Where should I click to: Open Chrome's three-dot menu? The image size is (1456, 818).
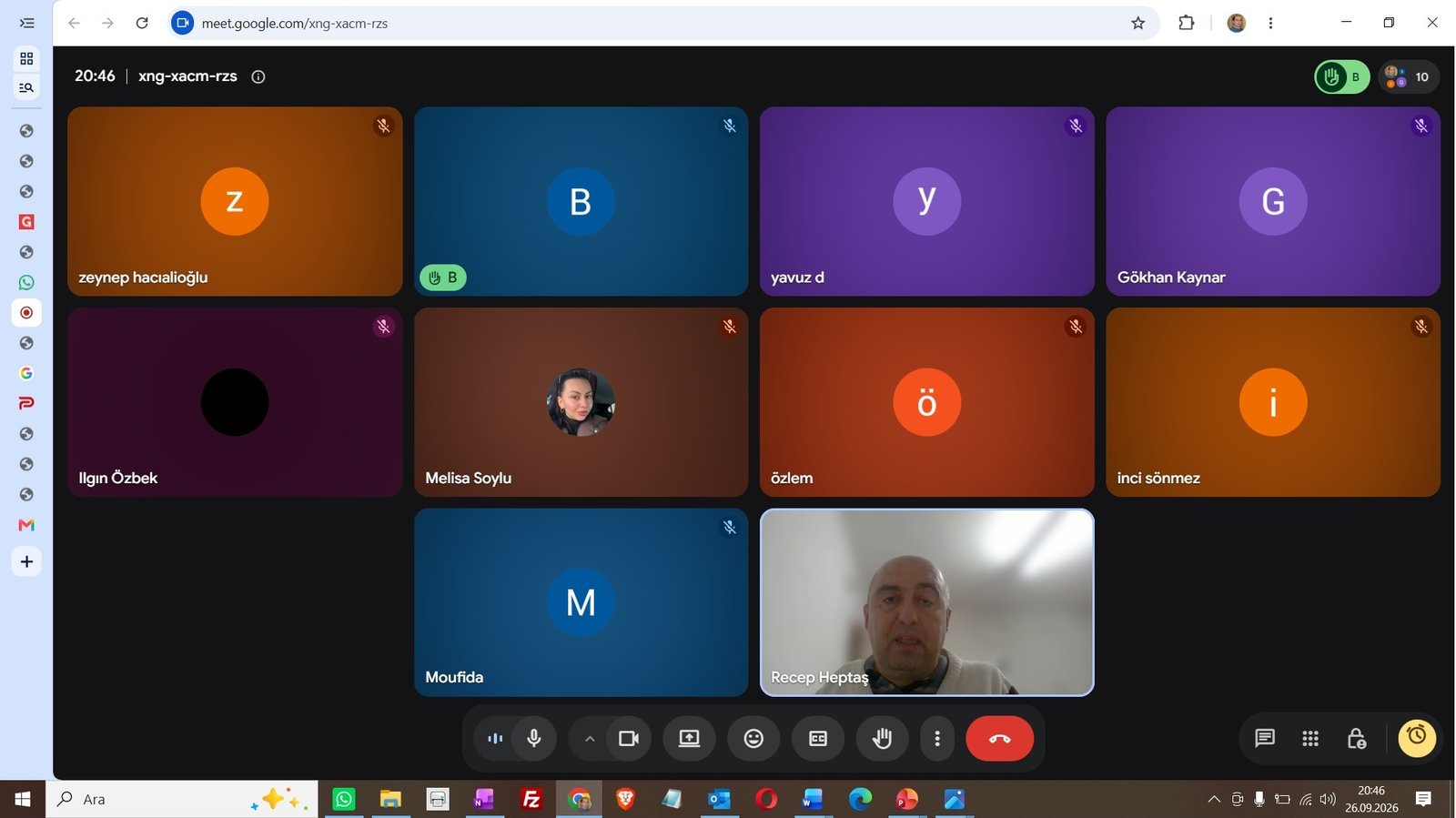(1270, 23)
